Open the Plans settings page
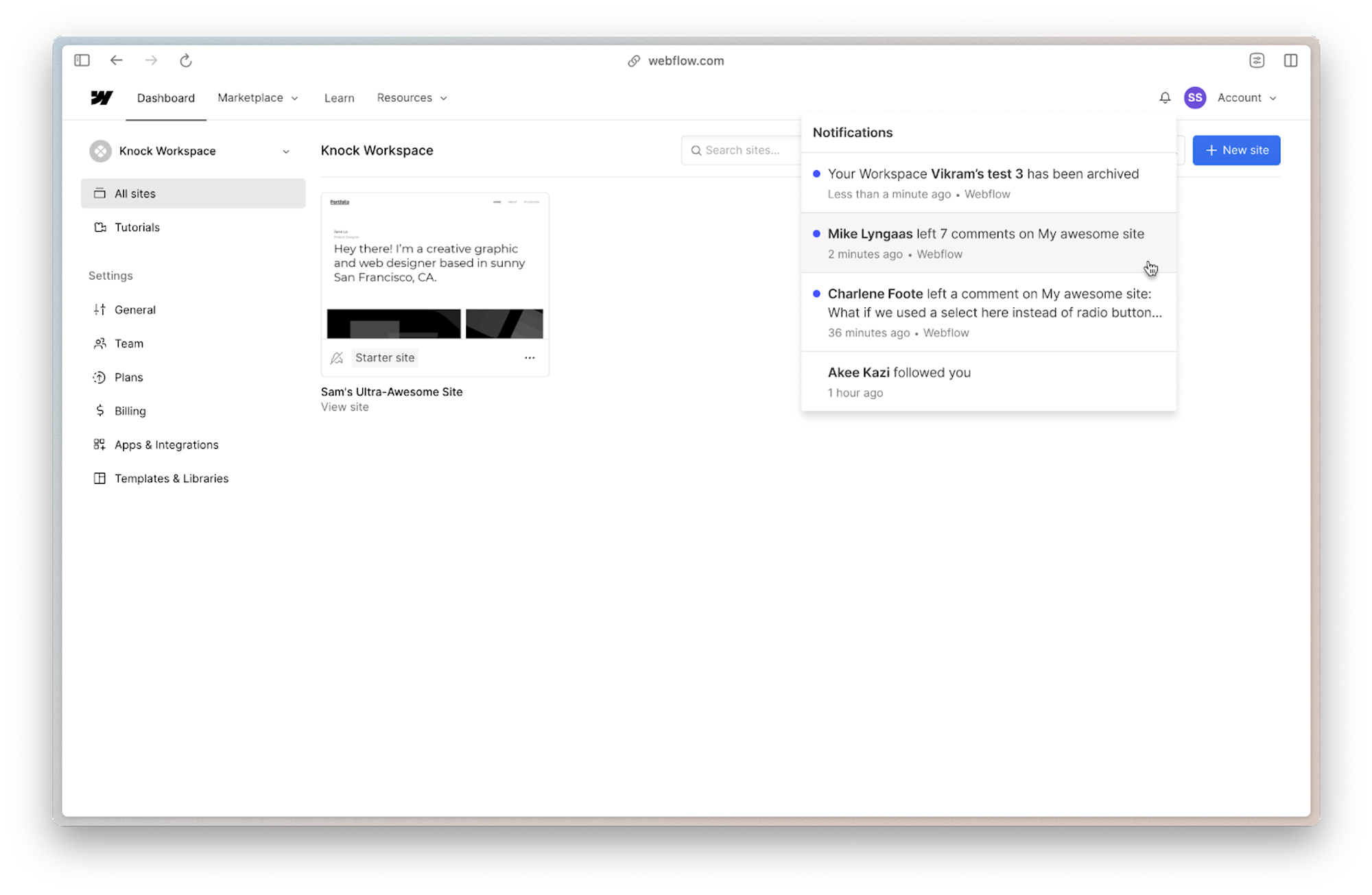 pyautogui.click(x=128, y=377)
